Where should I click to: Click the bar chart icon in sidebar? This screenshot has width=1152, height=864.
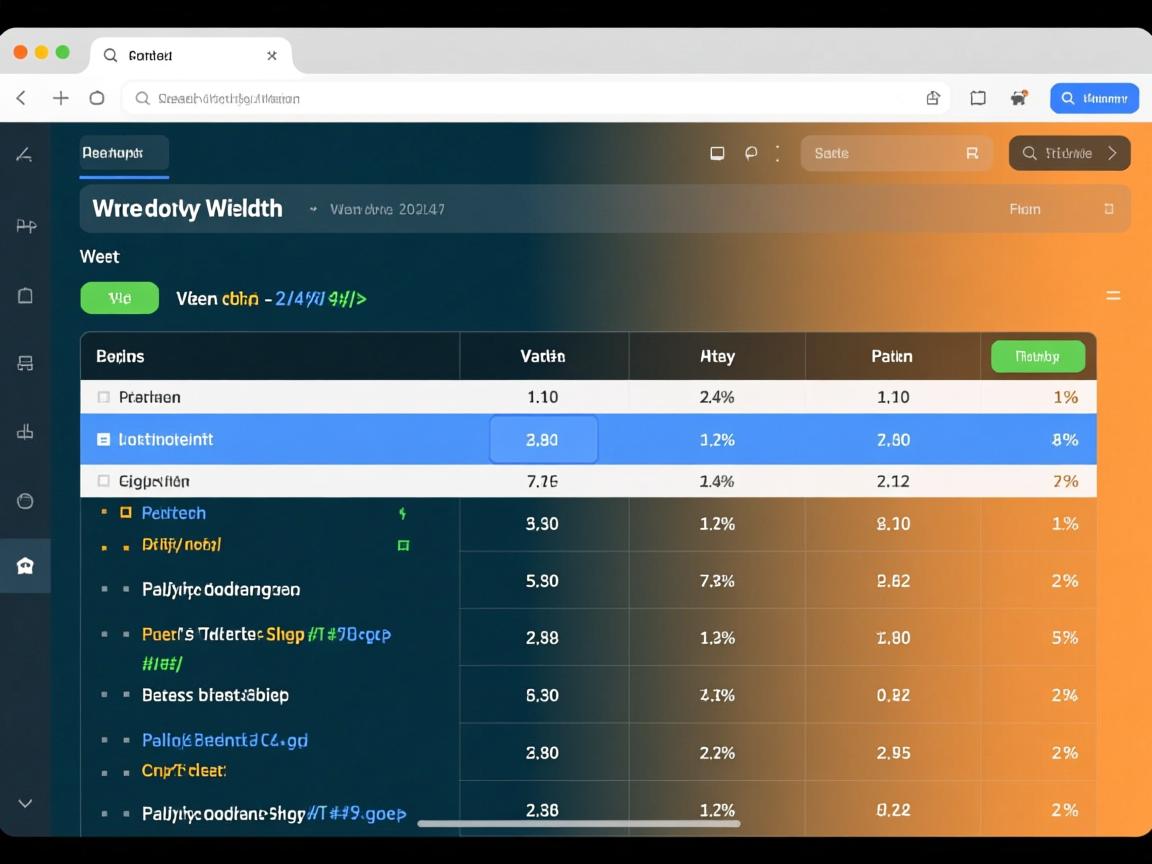coord(25,432)
